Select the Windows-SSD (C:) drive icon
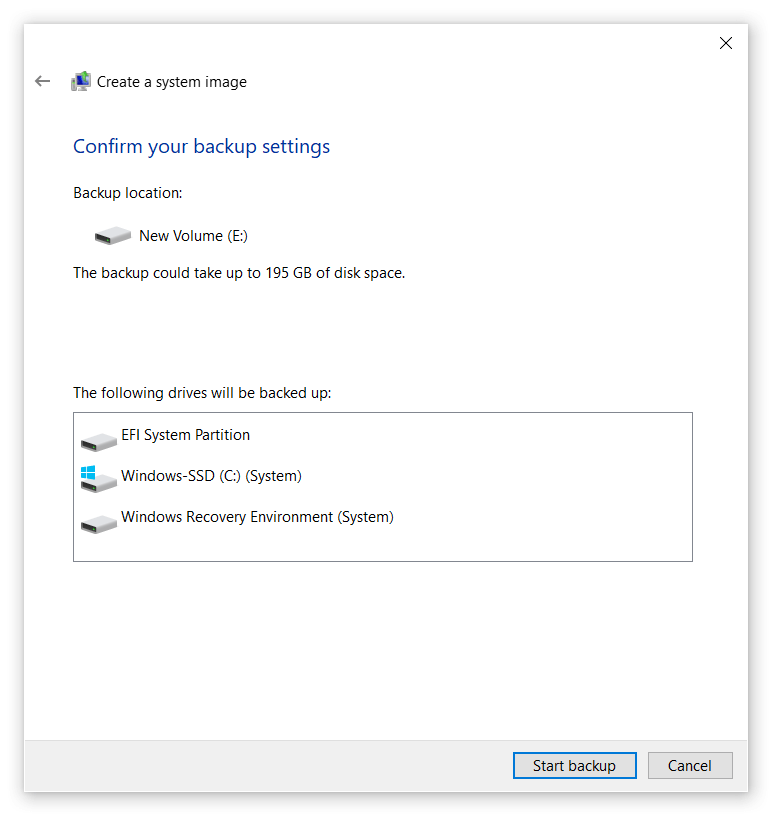 99,478
